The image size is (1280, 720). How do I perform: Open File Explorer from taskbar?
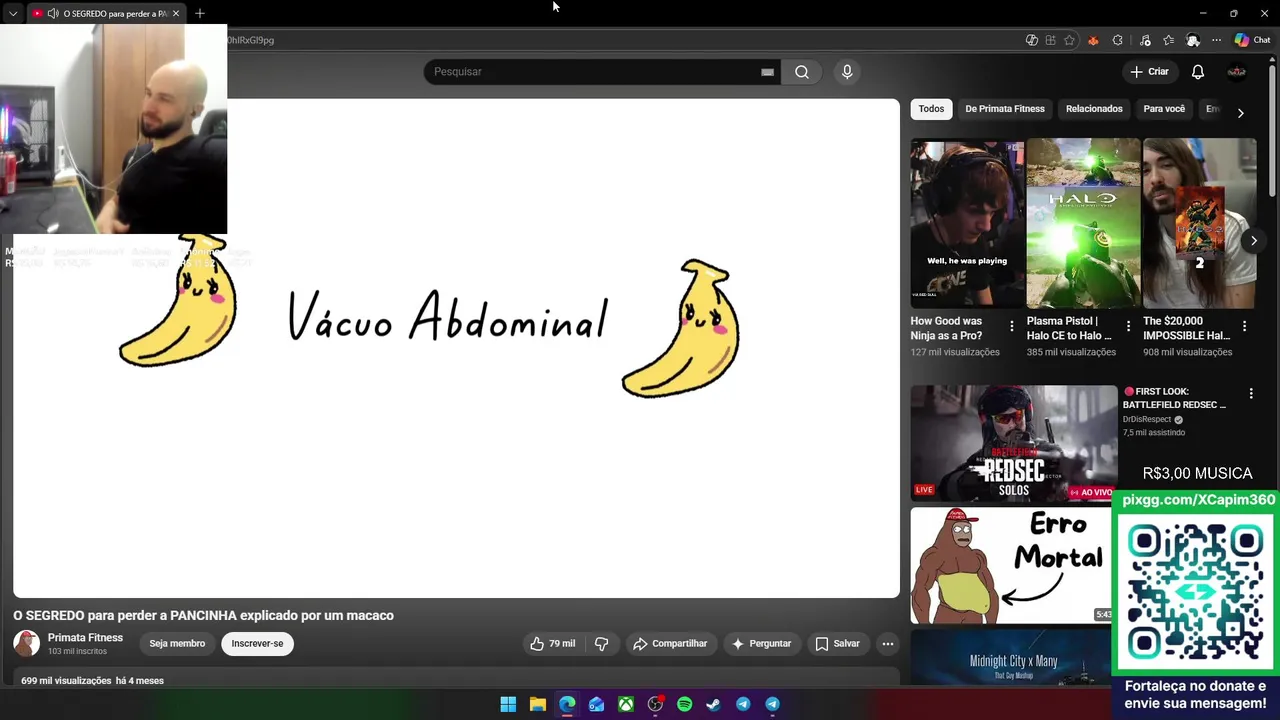538,704
